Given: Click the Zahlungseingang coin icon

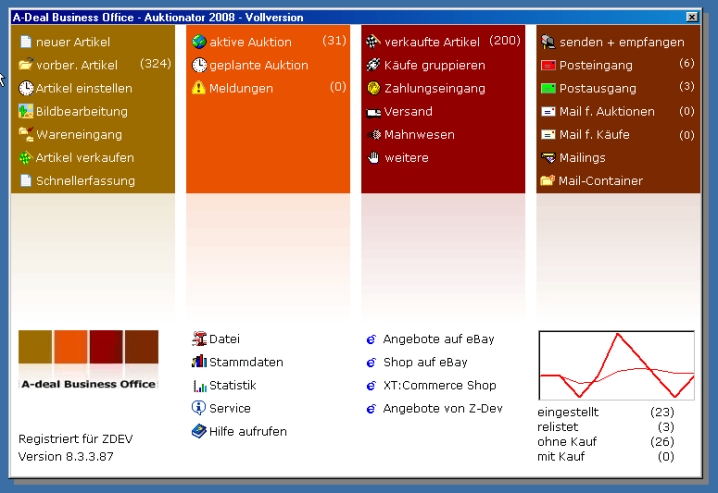Looking at the screenshot, I should click(373, 88).
